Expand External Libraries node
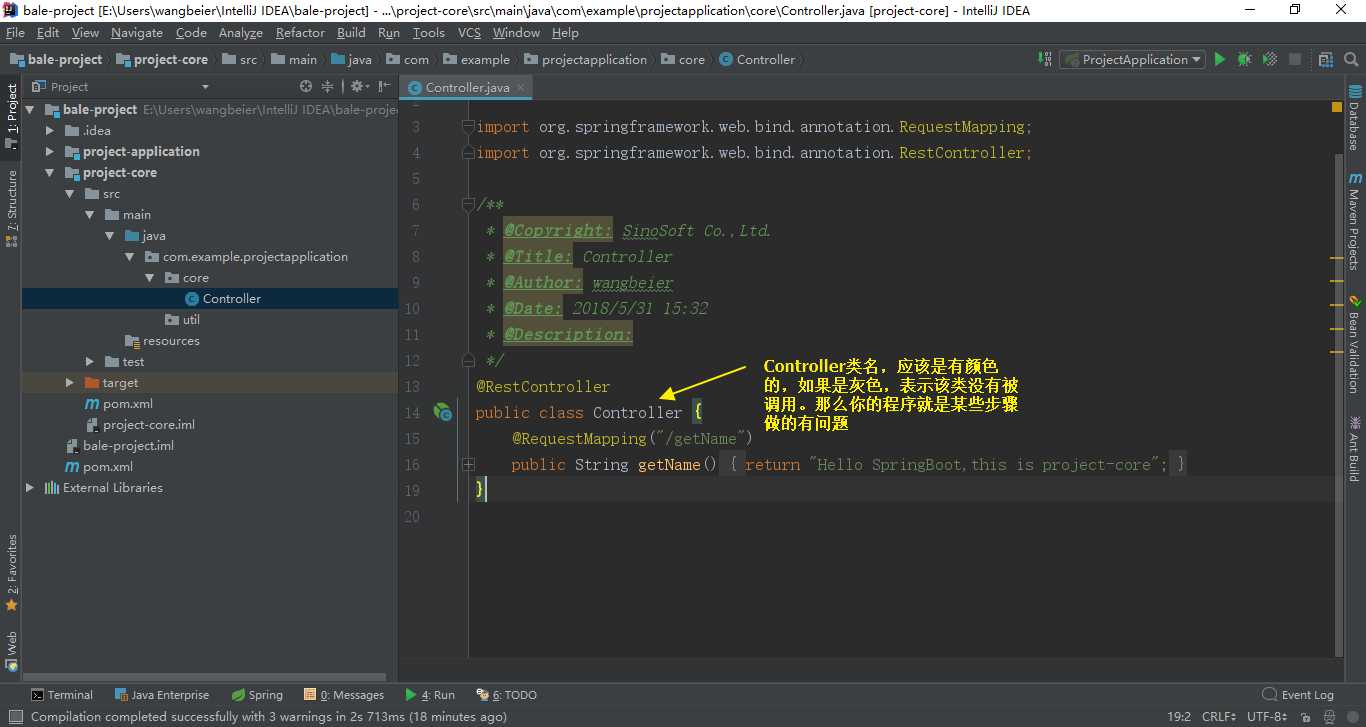 click(x=30, y=487)
